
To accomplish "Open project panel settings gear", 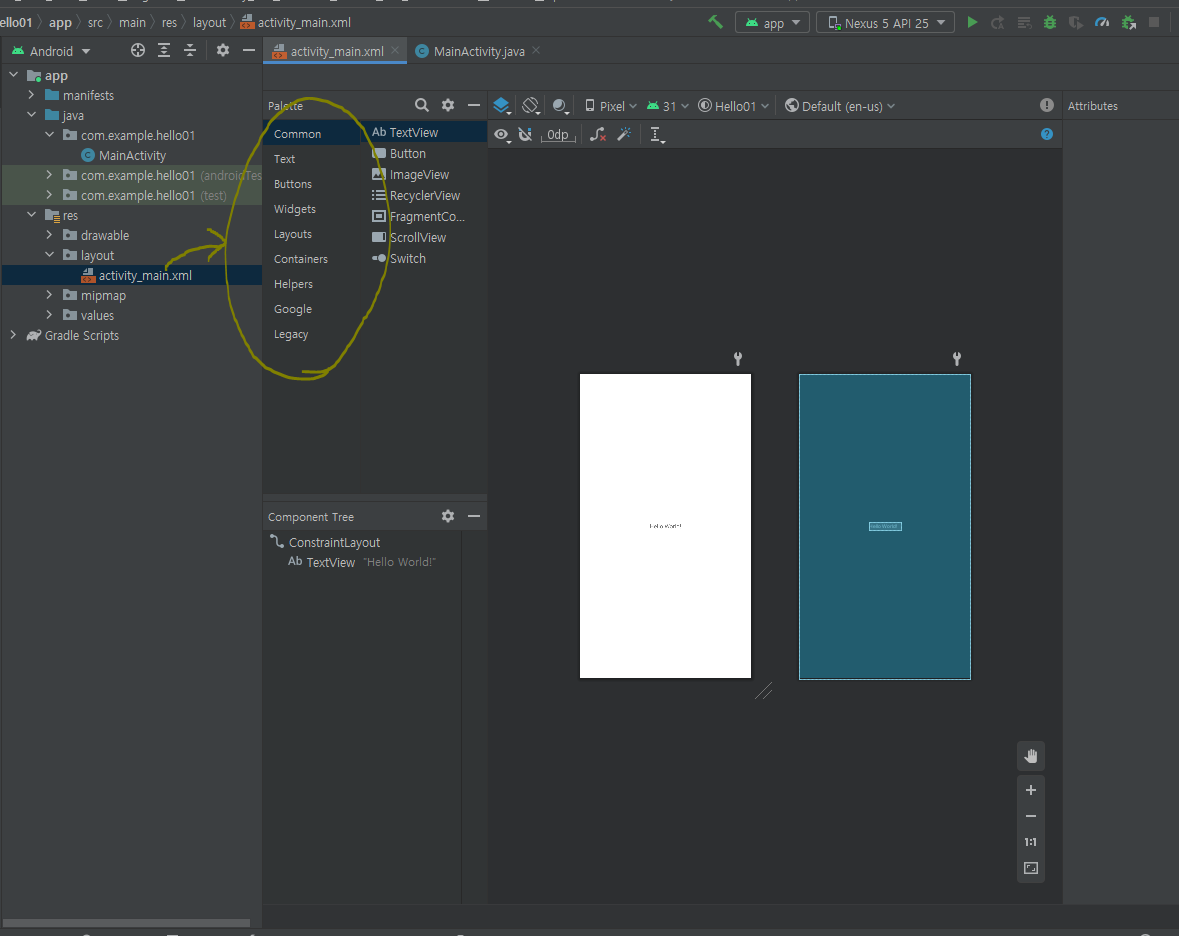I will 223,50.
